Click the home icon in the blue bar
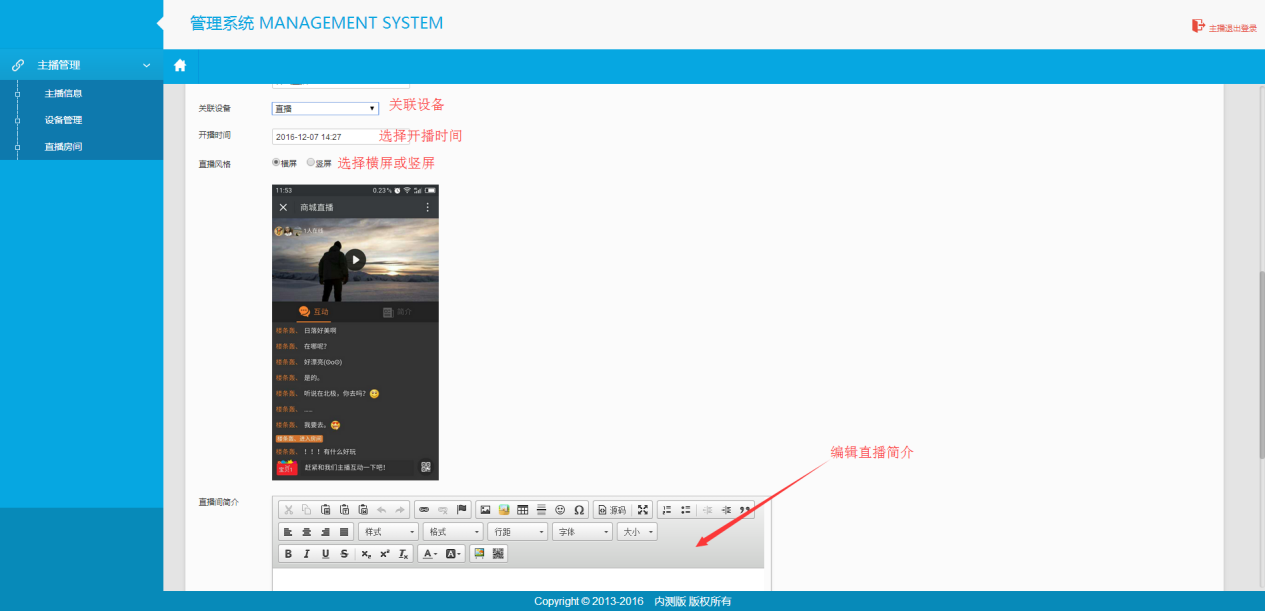The height and width of the screenshot is (611, 1265). pos(180,66)
